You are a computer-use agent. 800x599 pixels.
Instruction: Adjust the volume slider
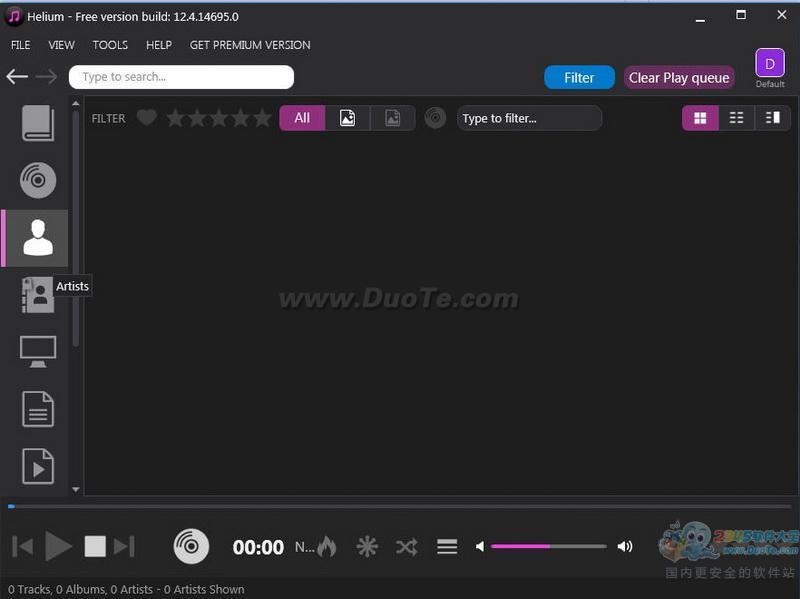click(548, 546)
